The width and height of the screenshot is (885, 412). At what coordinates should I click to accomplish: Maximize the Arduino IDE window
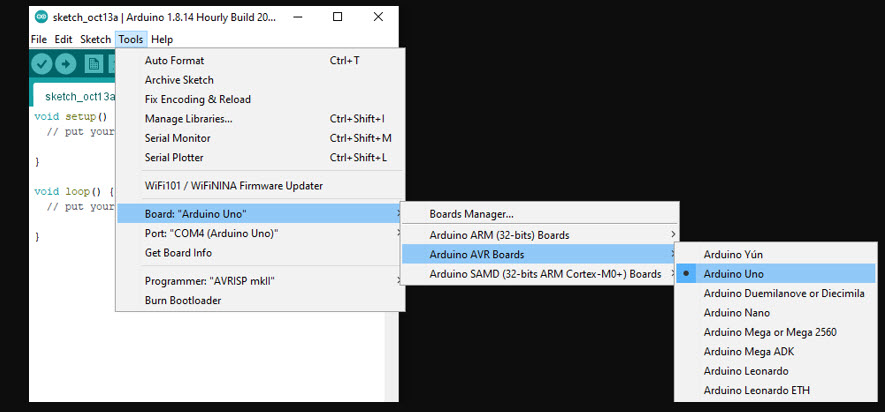[x=338, y=17]
